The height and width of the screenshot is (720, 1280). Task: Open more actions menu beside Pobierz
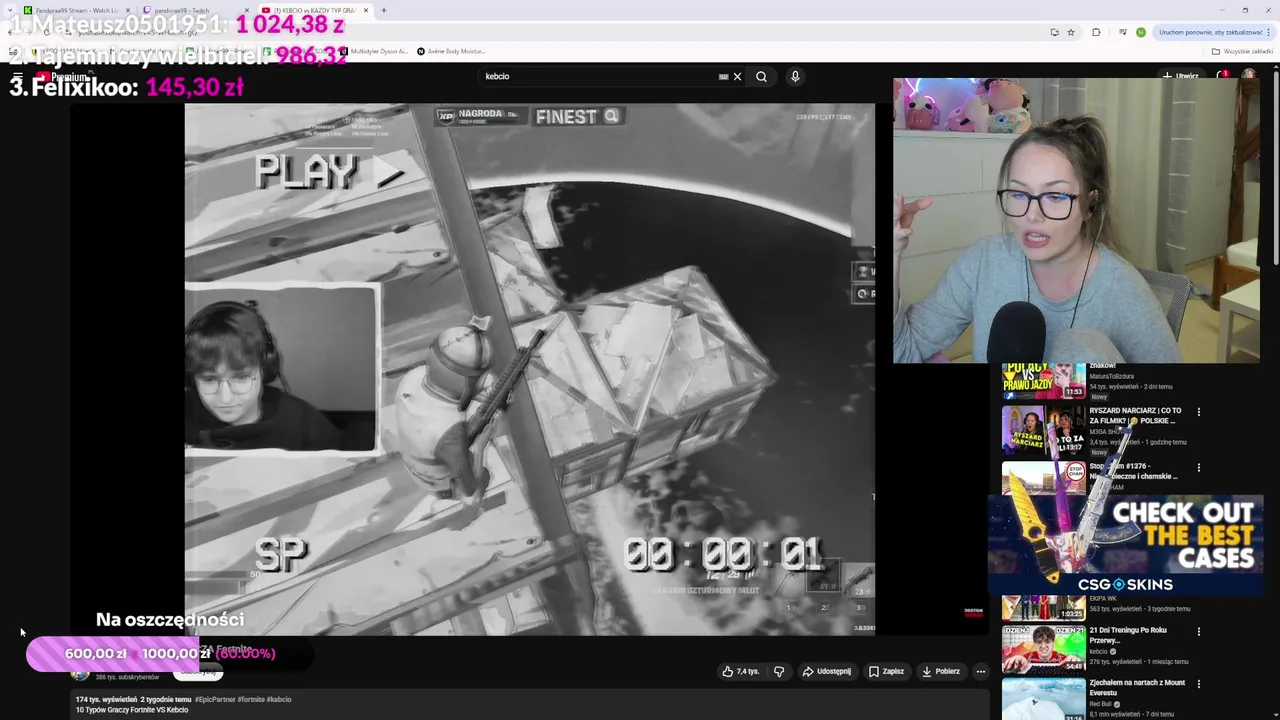(x=981, y=671)
